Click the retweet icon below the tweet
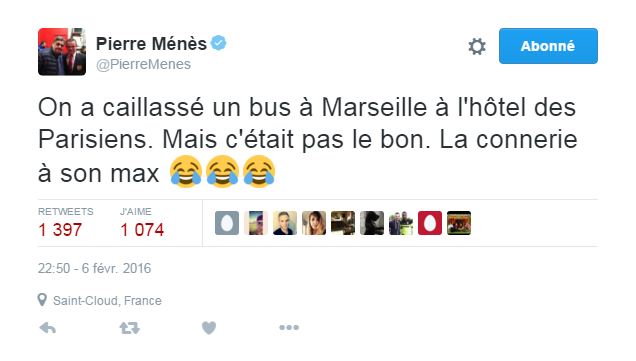 pos(129,328)
